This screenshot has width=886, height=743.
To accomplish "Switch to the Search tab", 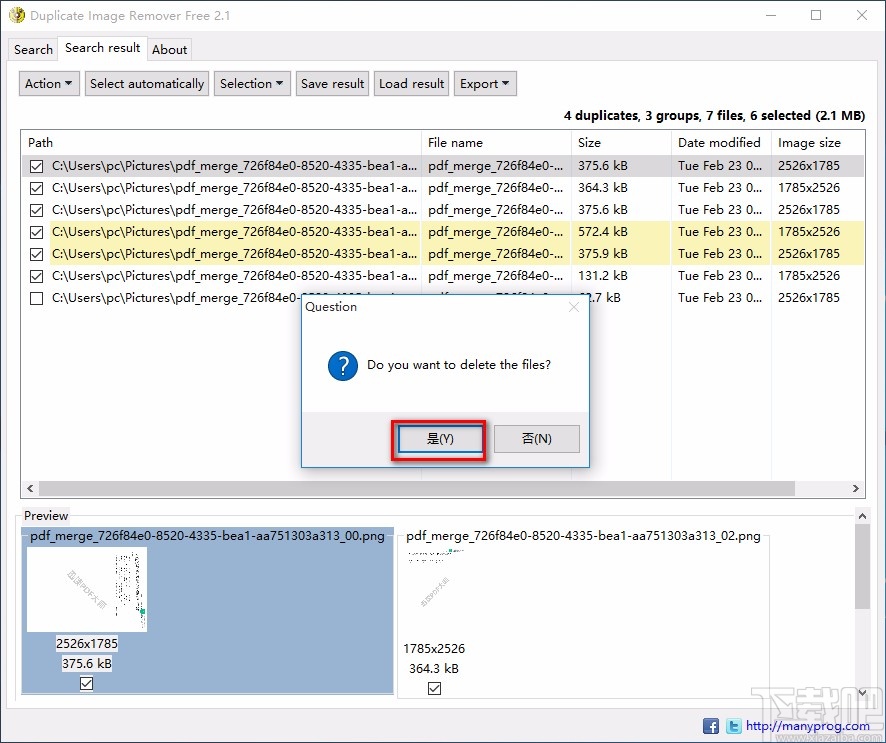I will coord(33,49).
